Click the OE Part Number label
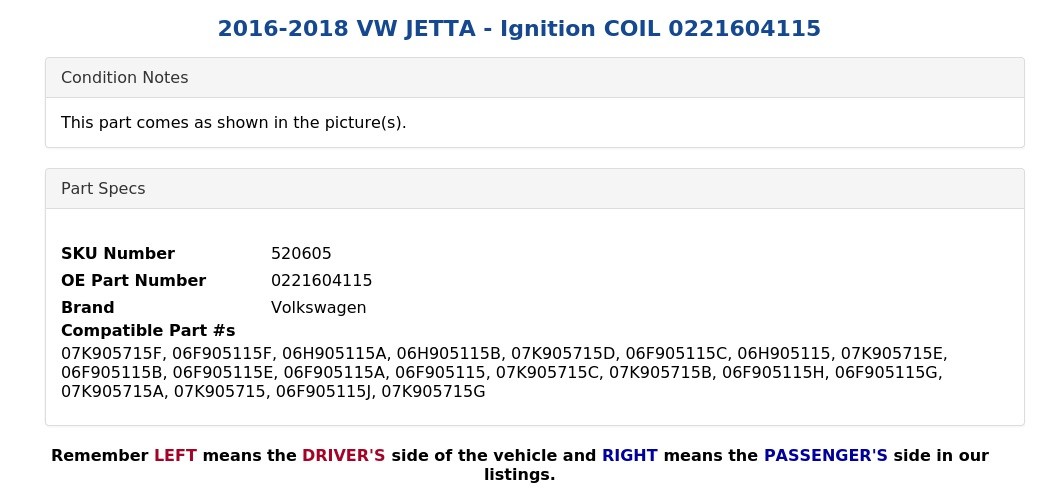This screenshot has height=500, width=1040. [x=133, y=281]
